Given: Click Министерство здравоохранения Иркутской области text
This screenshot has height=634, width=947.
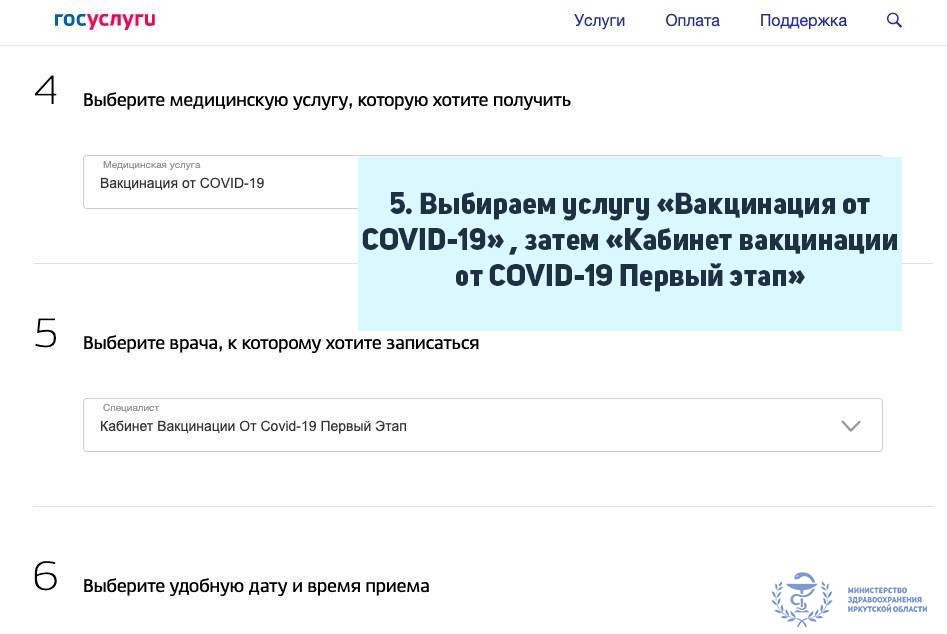Looking at the screenshot, I should click(886, 600).
